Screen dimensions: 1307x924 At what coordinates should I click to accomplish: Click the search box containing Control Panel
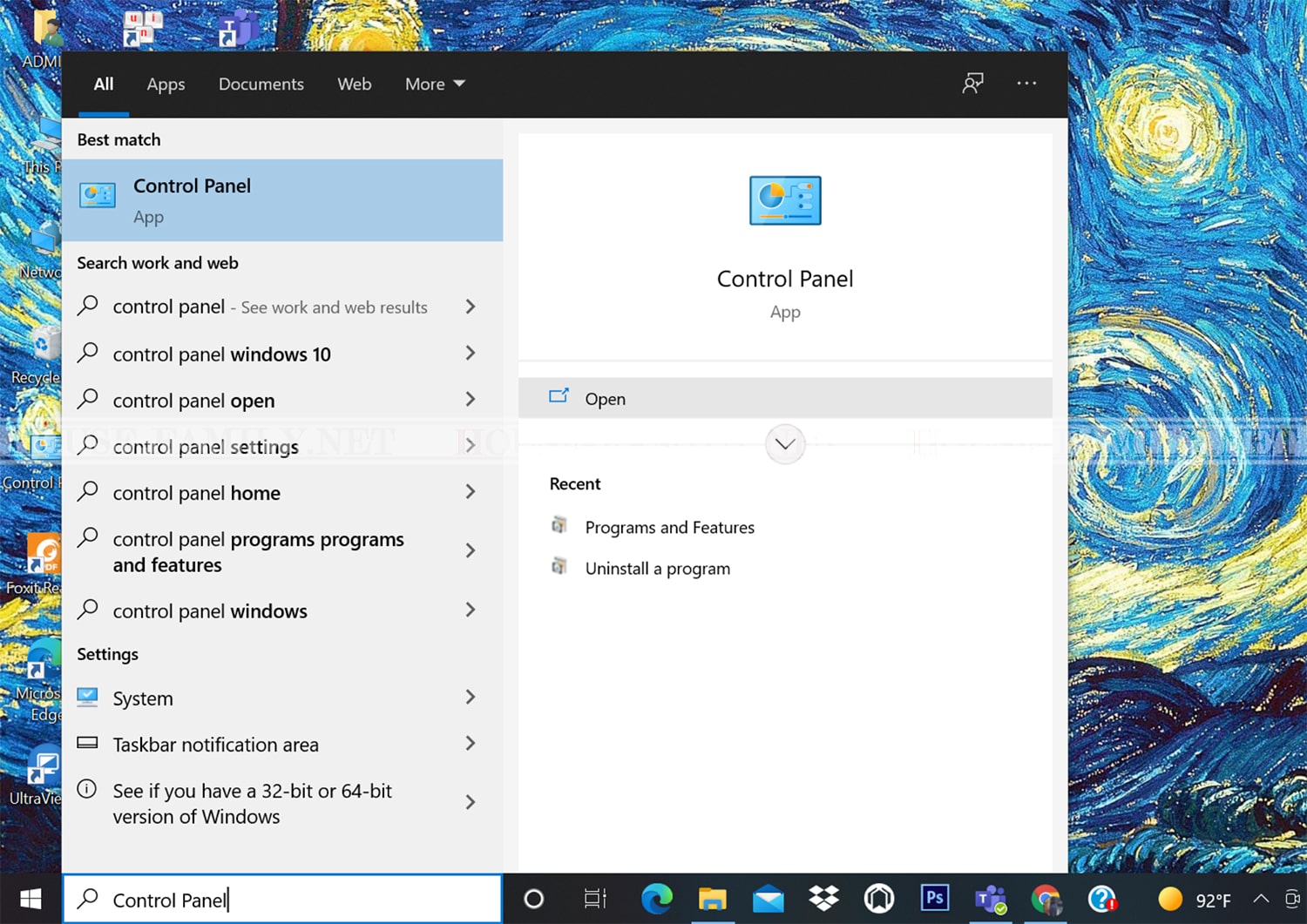coord(282,899)
